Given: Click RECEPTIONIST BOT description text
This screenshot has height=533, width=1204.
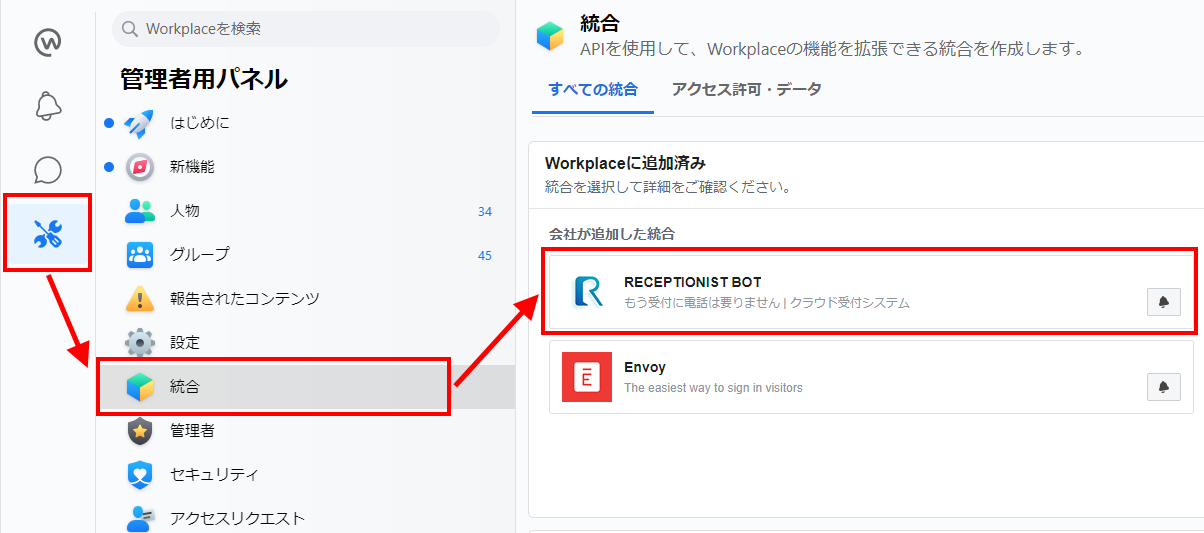Looking at the screenshot, I should (767, 302).
